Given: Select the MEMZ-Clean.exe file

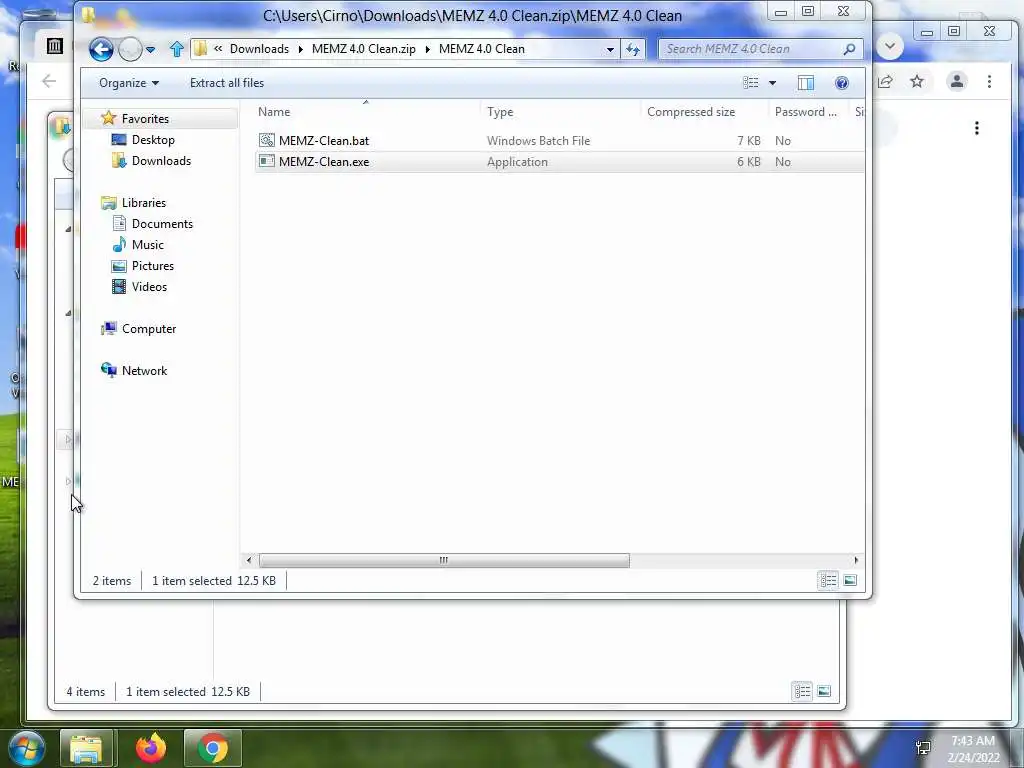Looking at the screenshot, I should [x=559, y=162].
